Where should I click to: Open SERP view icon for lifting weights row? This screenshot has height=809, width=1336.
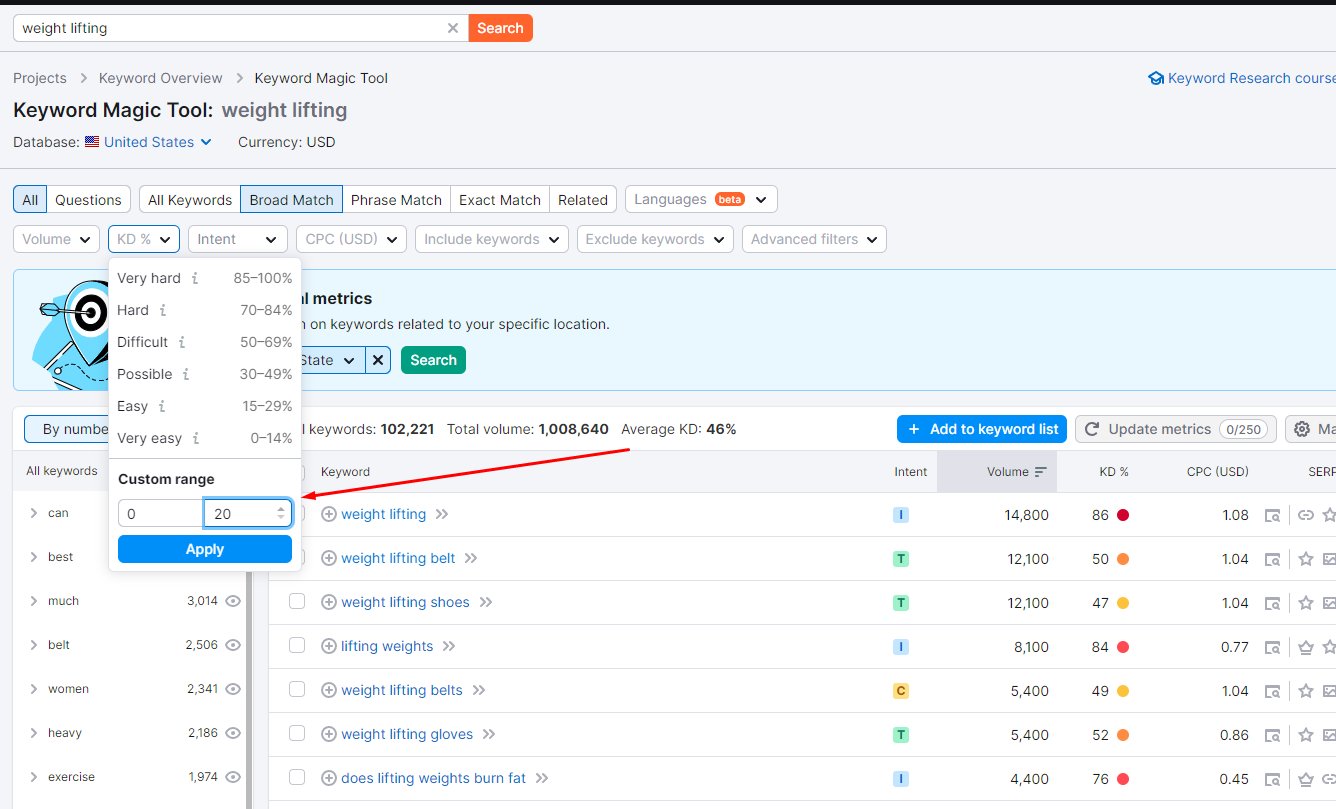pos(1272,647)
